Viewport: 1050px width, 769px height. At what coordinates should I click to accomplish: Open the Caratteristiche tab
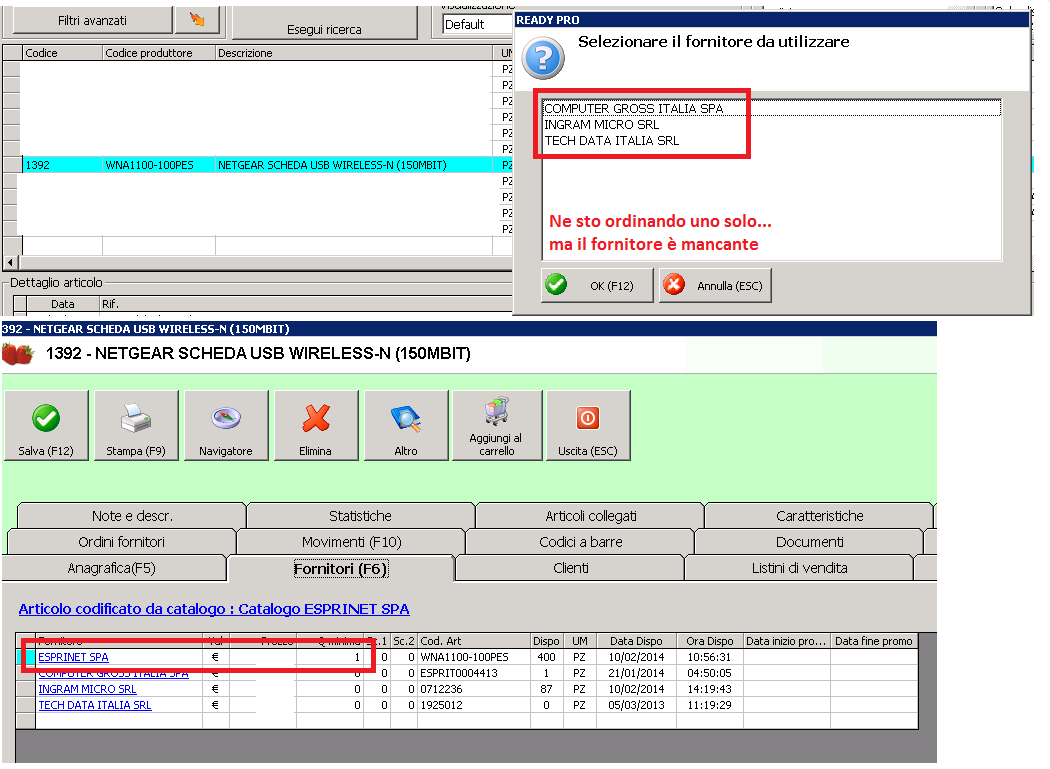(x=820, y=516)
